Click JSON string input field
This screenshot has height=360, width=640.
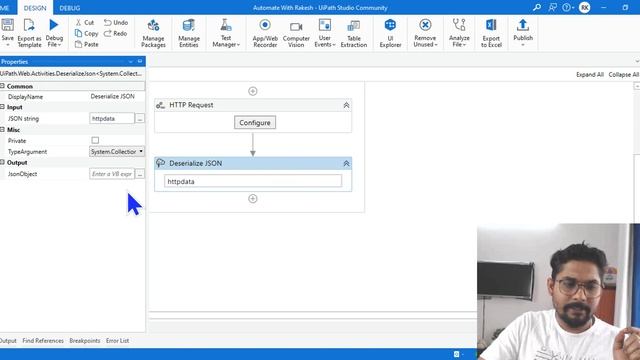click(111, 118)
